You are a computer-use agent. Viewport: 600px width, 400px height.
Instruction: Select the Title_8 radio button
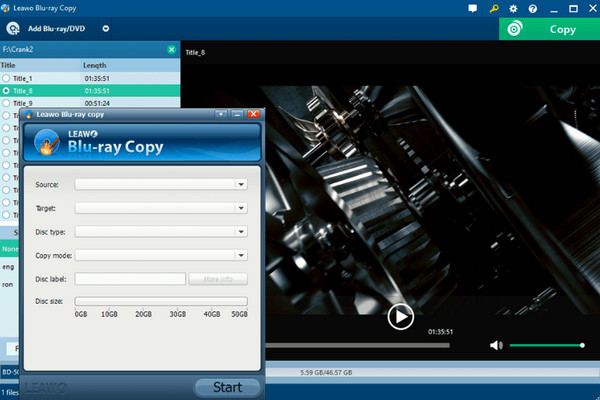(x=6, y=91)
